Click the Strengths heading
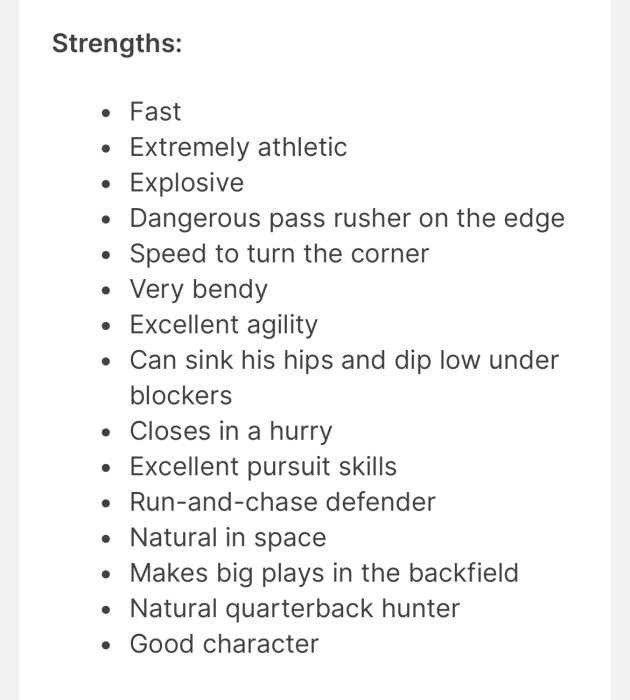630x700 pixels. coord(117,43)
